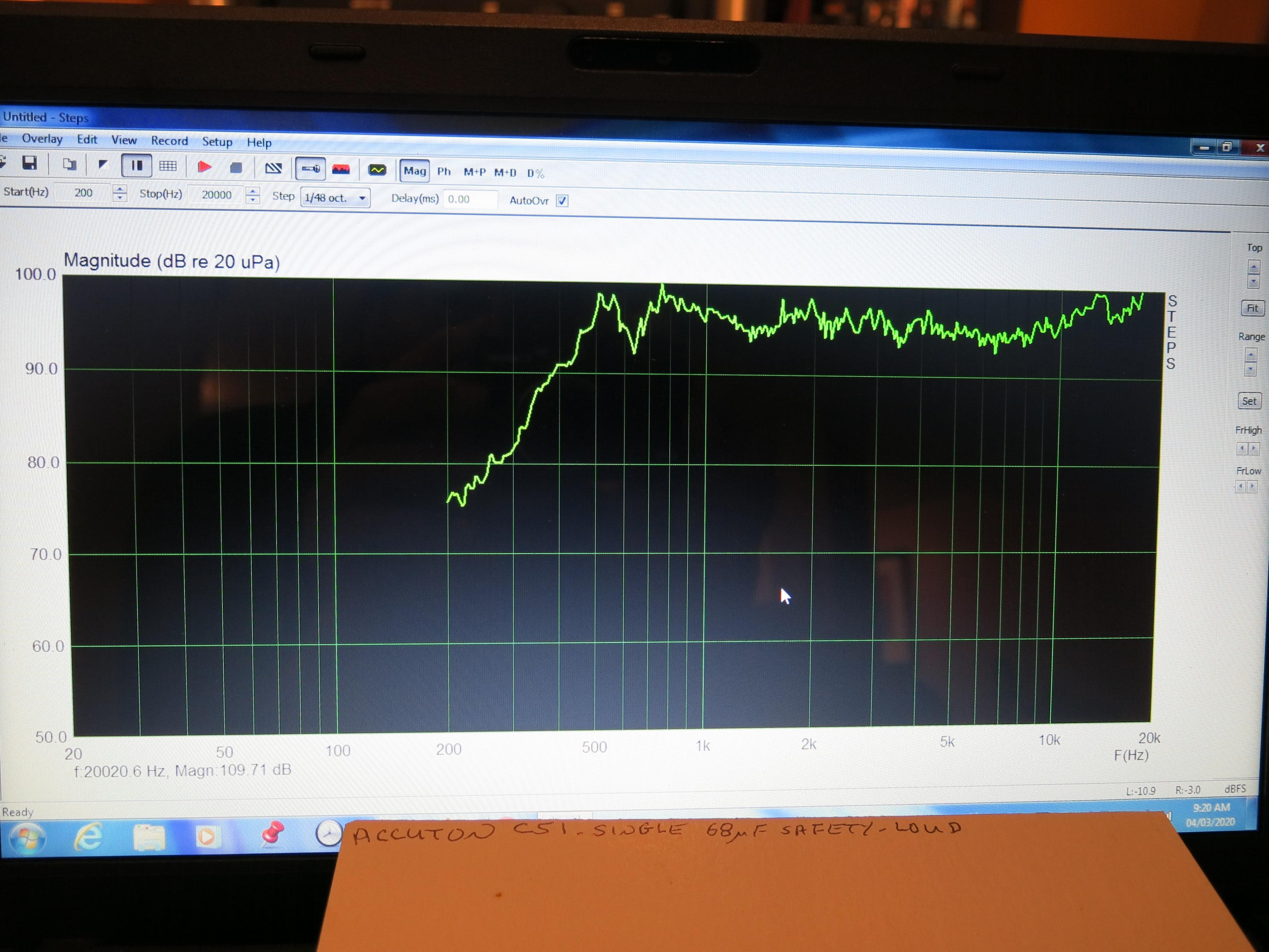Open the Record menu
This screenshot has height=952, width=1269.
[x=169, y=141]
